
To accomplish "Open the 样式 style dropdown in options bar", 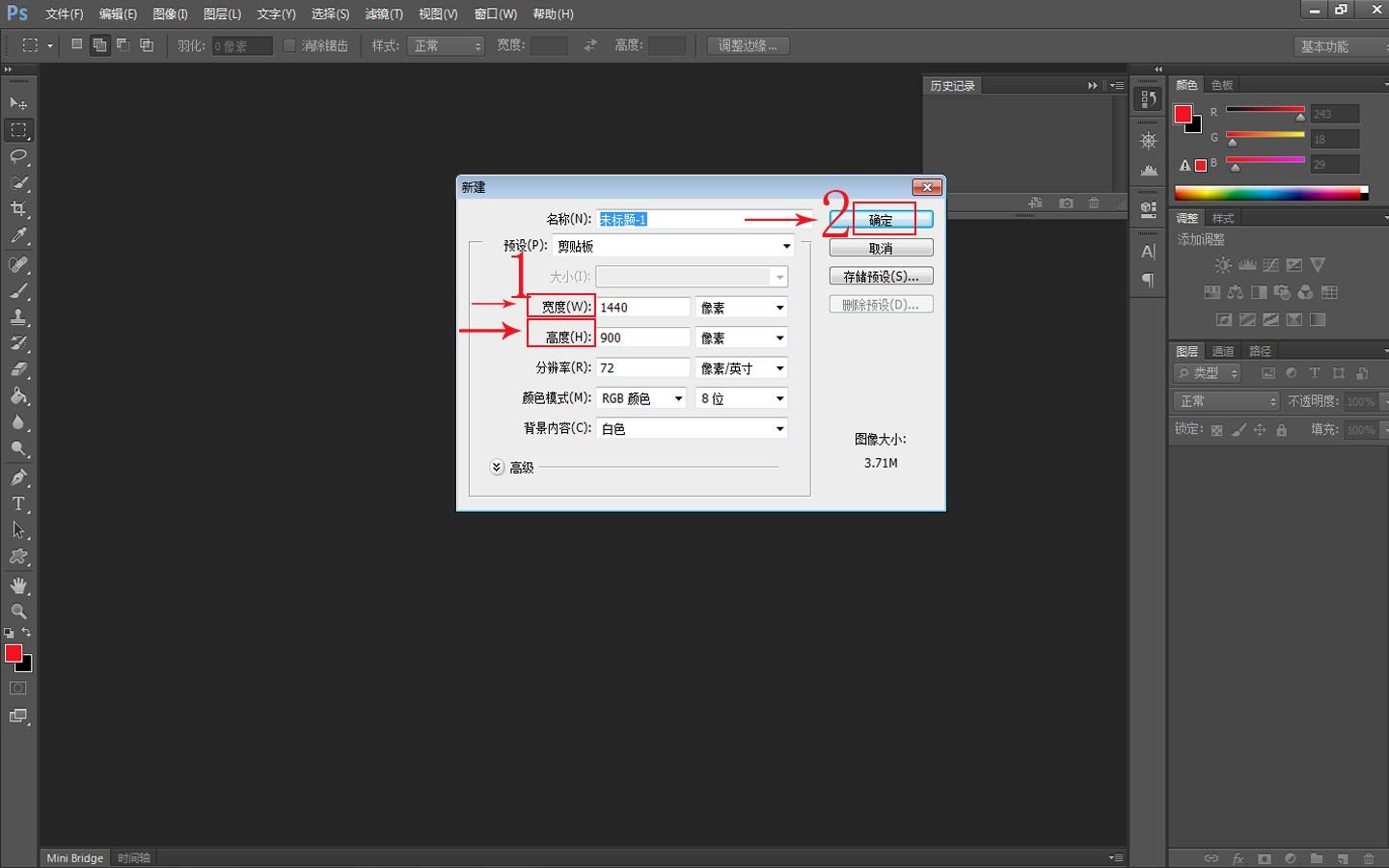I will point(445,45).
